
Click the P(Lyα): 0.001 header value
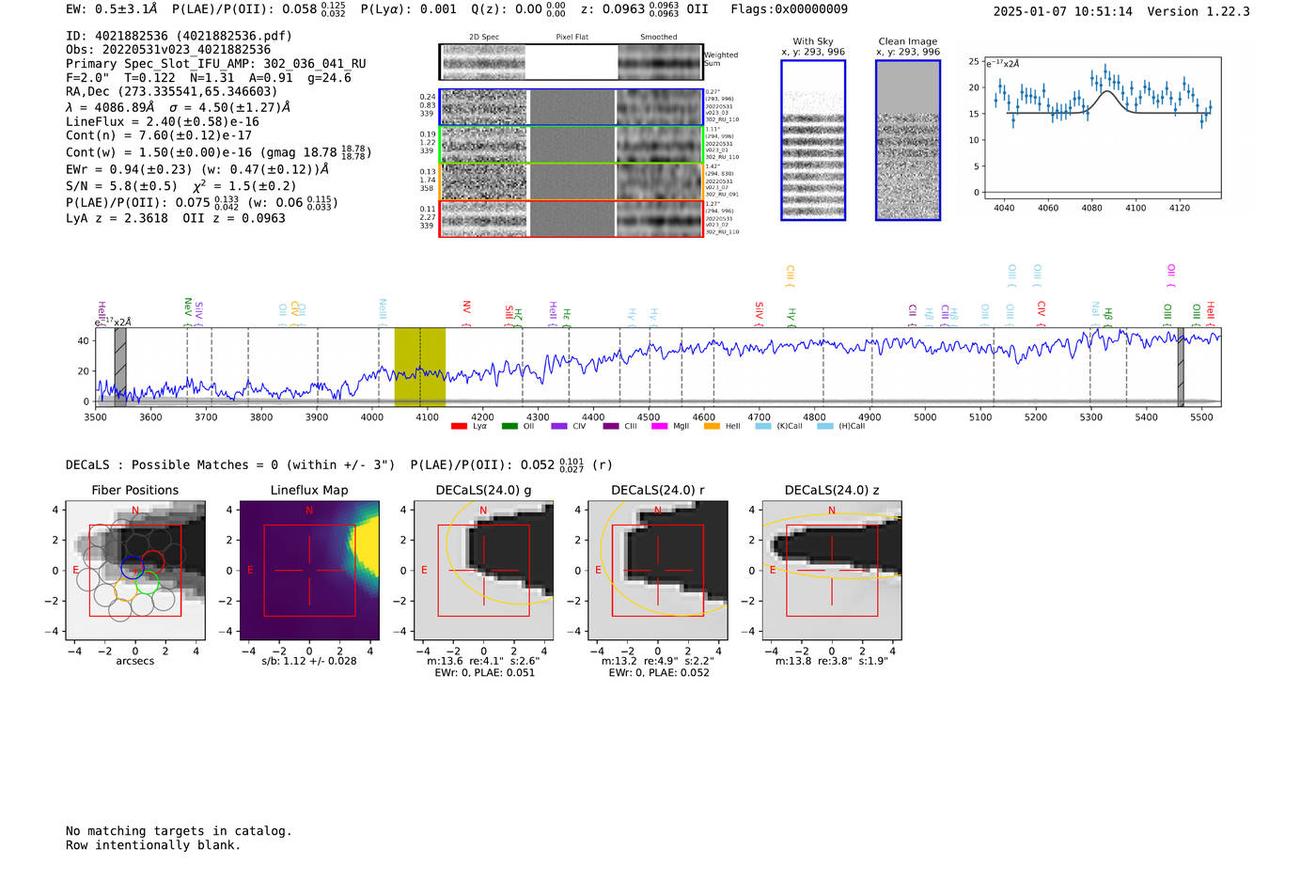(409, 8)
